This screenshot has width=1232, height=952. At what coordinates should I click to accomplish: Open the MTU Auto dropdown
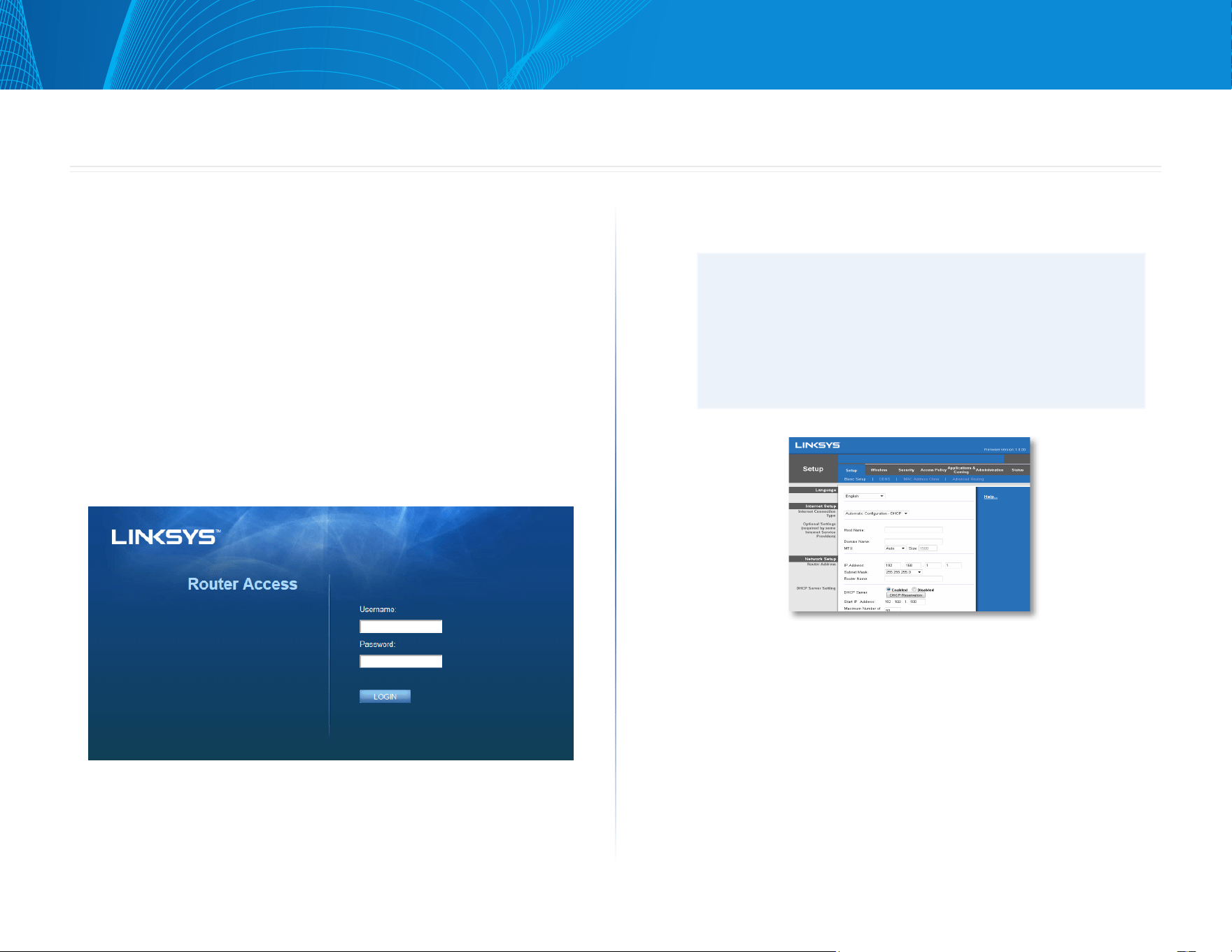pyautogui.click(x=895, y=548)
